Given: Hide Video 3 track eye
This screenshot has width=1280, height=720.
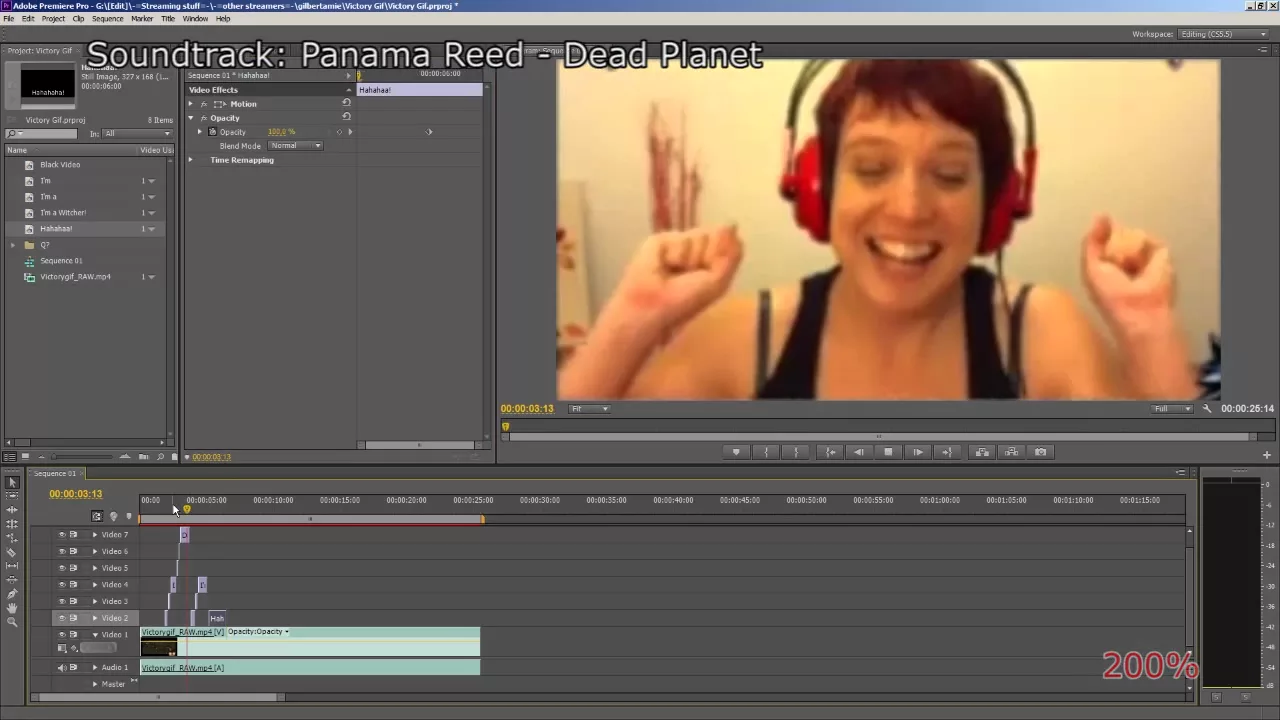Looking at the screenshot, I should (62, 601).
